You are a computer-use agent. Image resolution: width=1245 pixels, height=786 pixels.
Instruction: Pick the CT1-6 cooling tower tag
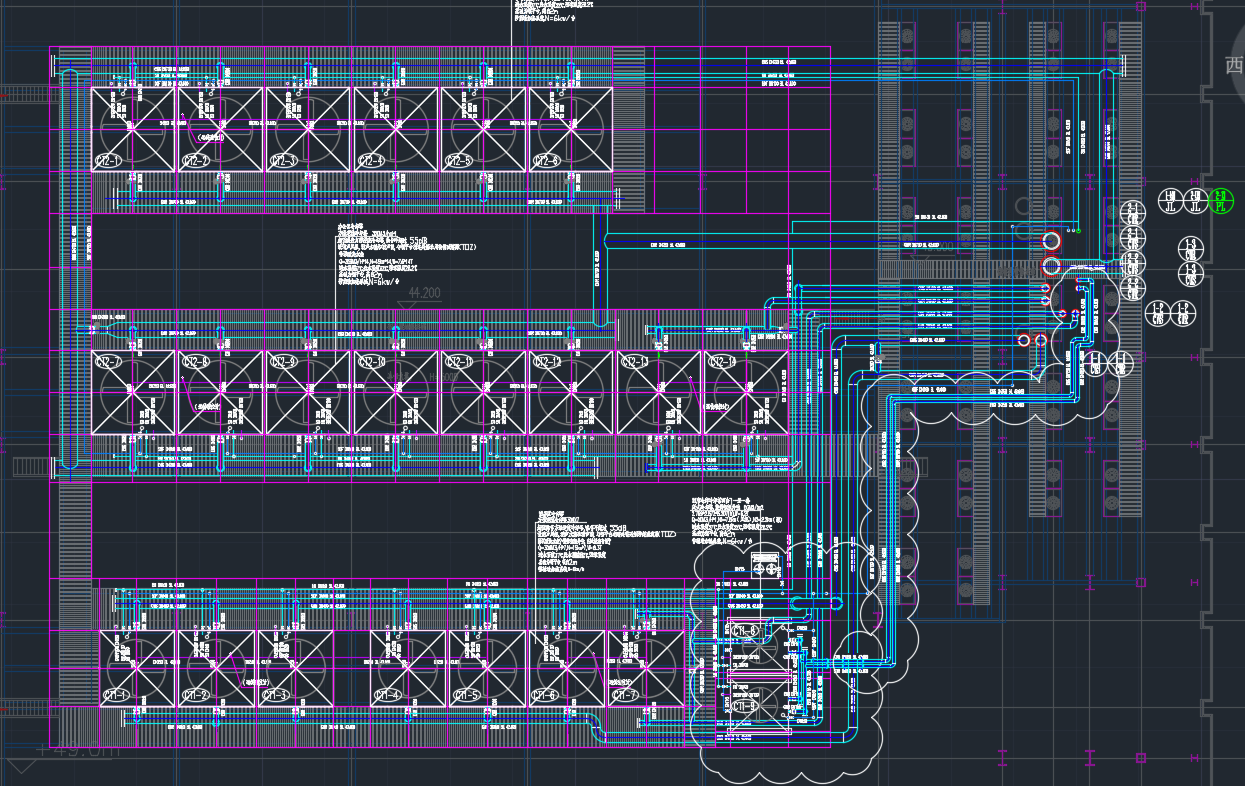coord(546,695)
